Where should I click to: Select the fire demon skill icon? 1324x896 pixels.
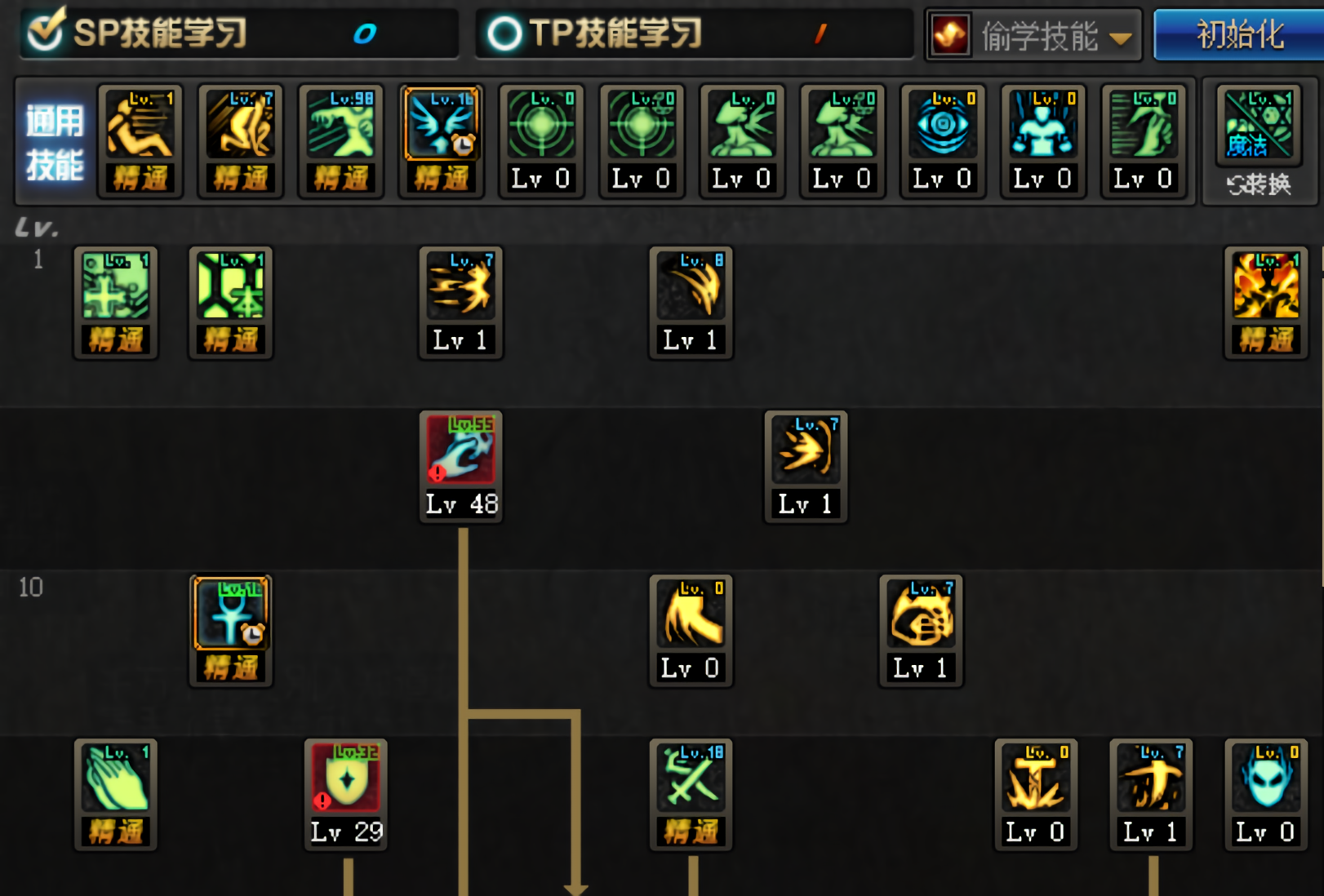(1266, 302)
